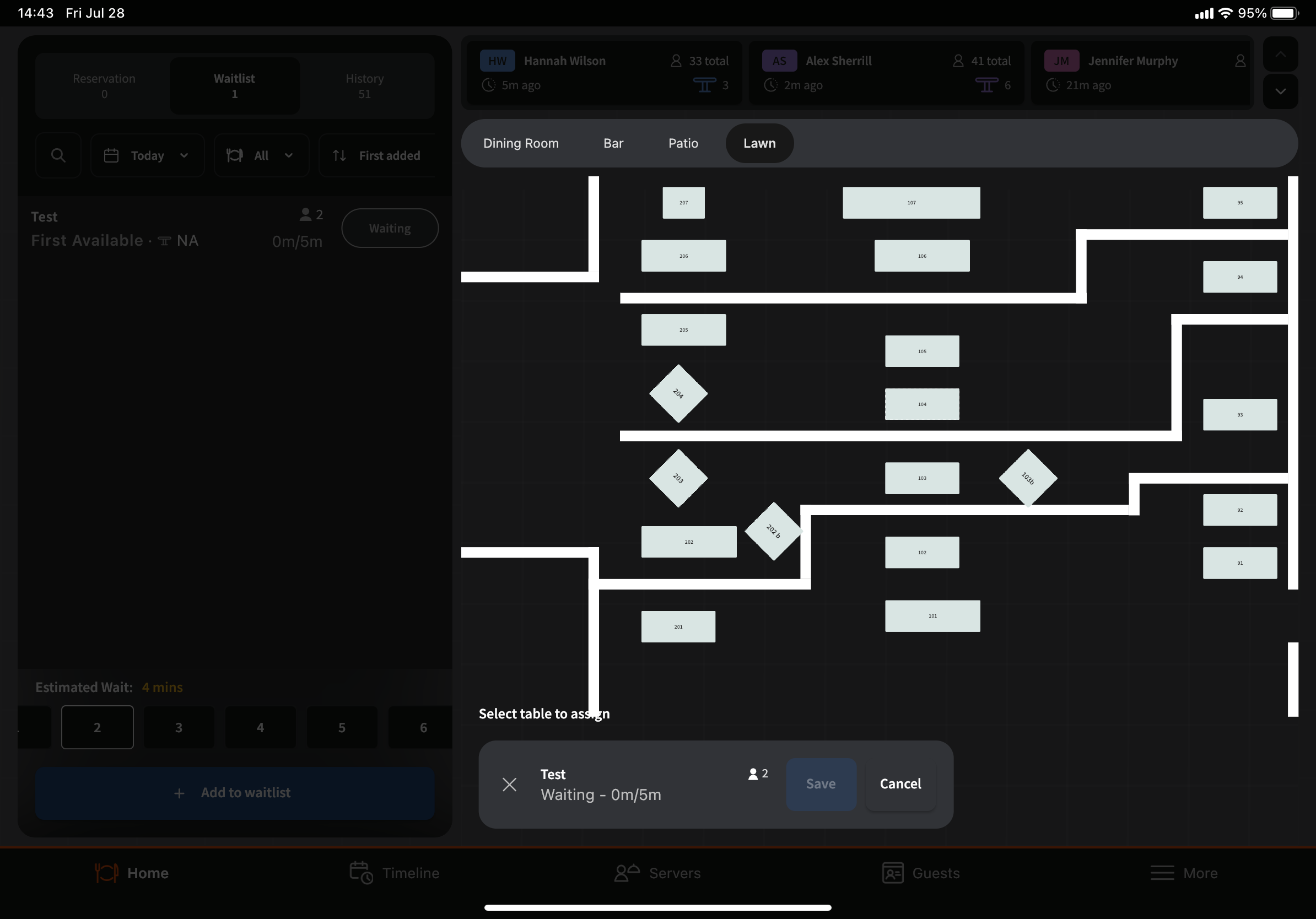Open the Guests contact card icon
The height and width of the screenshot is (919, 1316).
892,873
